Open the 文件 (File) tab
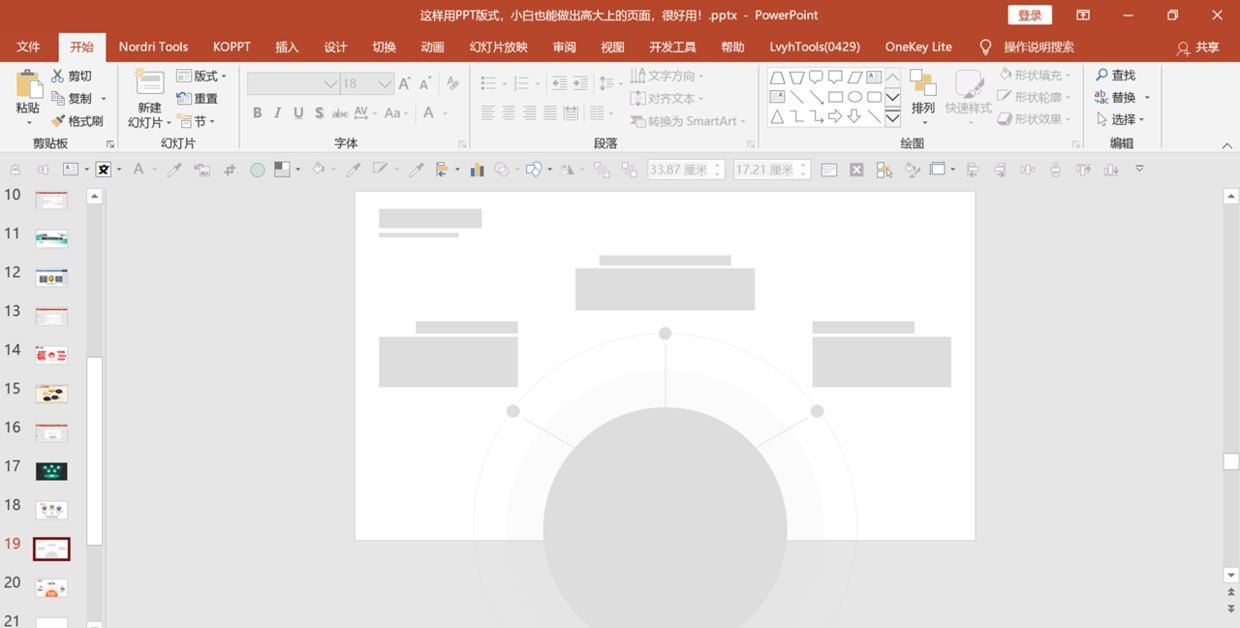1240x628 pixels. point(28,47)
